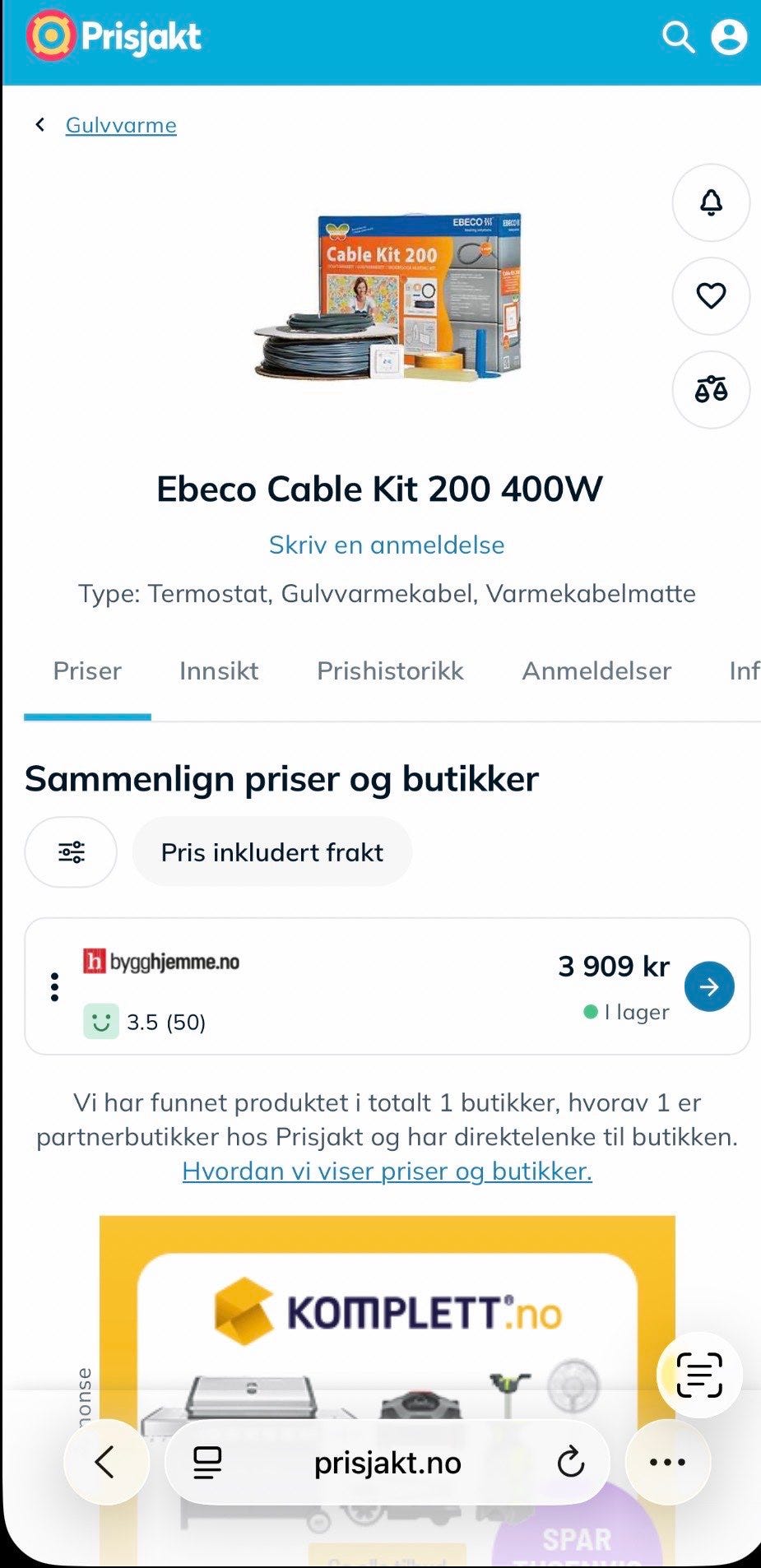Tap the price alert bell icon

point(711,202)
